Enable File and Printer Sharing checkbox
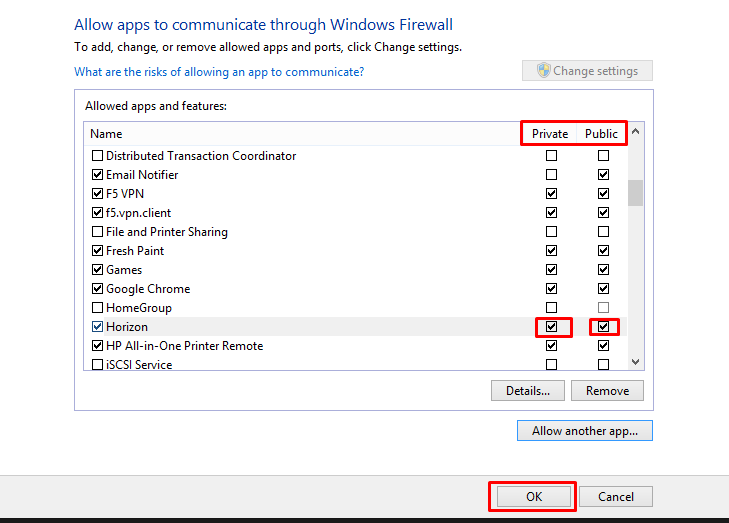The image size is (729, 523). [x=98, y=232]
